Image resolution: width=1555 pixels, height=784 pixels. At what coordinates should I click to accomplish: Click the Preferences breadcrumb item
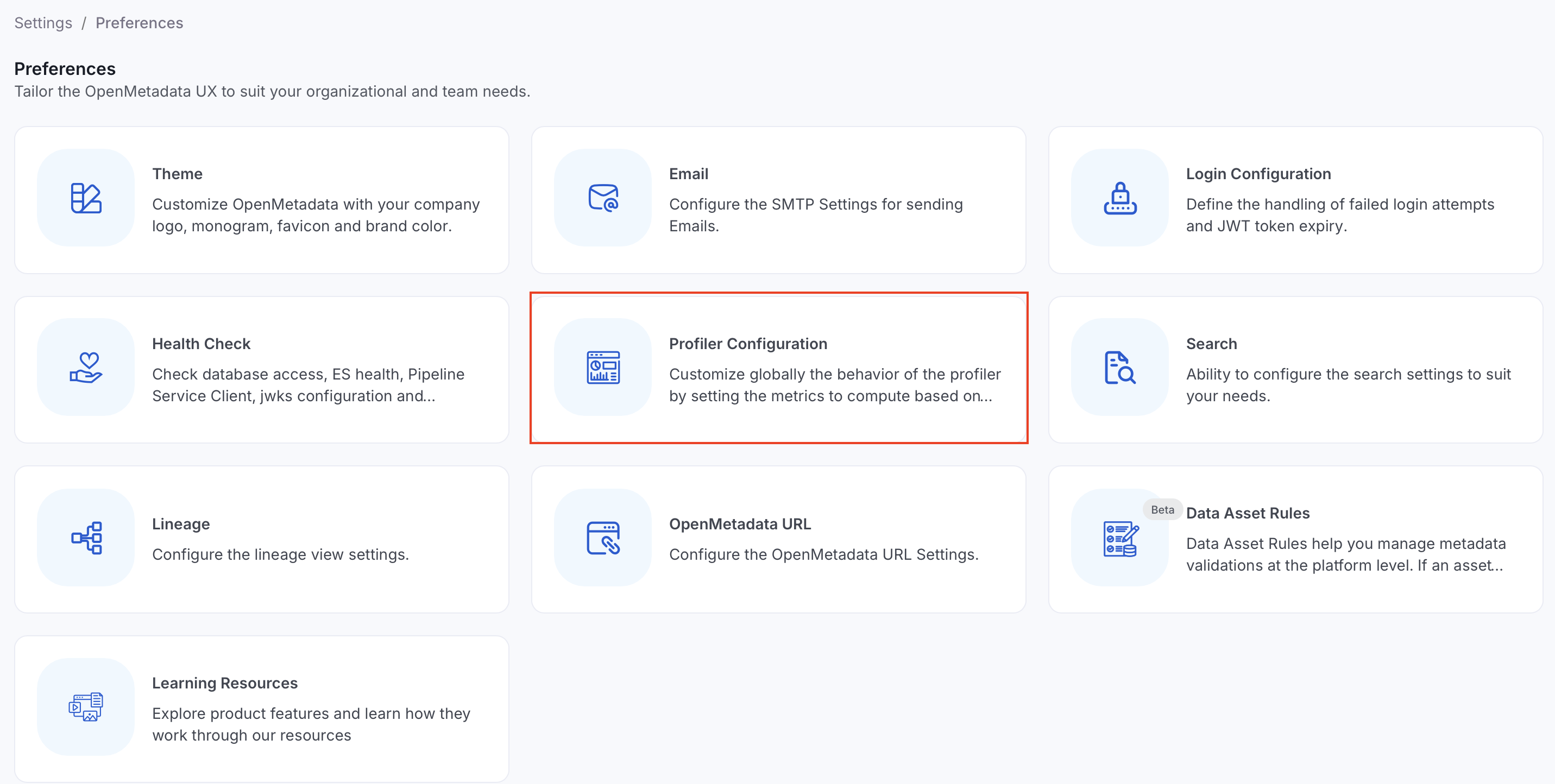(140, 23)
